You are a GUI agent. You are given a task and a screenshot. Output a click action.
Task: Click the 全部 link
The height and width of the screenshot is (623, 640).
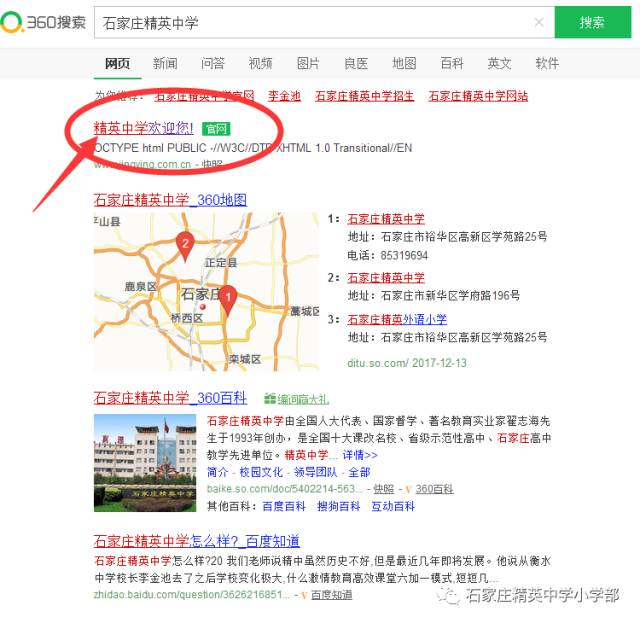(359, 472)
